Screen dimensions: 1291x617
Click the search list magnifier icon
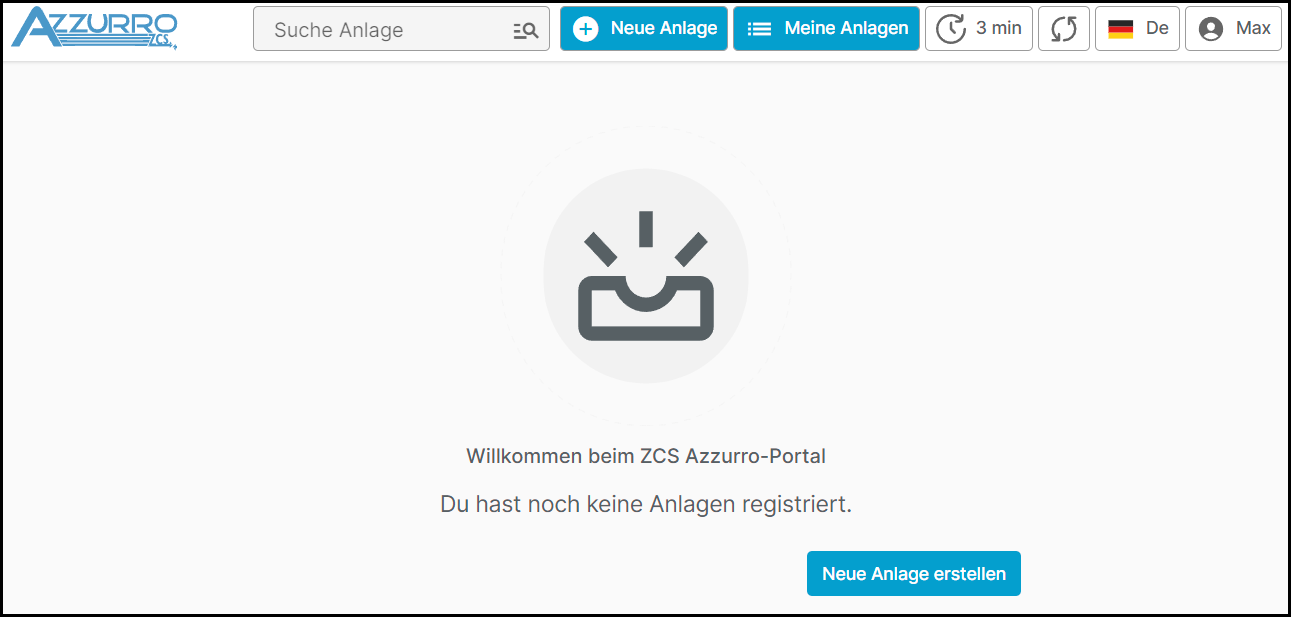pos(525,31)
